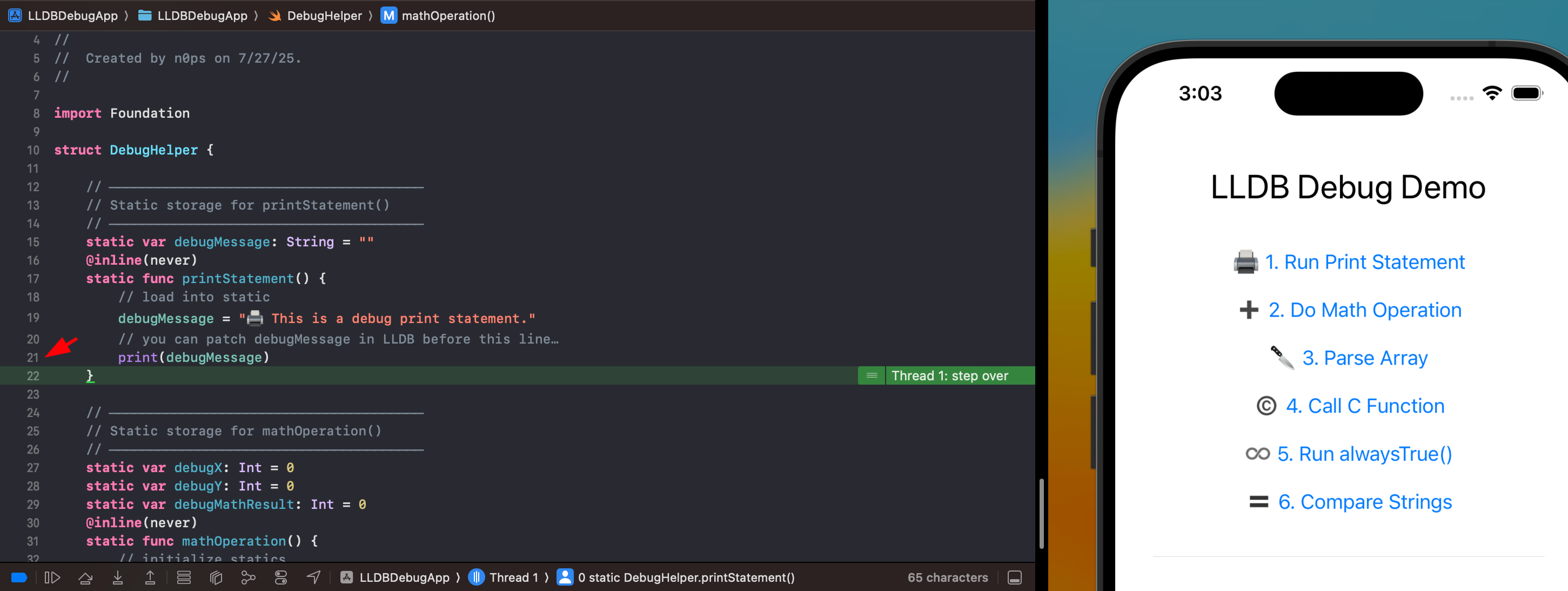
Task: Tap the plus icon beside Do Math Operation
Action: pos(1249,310)
